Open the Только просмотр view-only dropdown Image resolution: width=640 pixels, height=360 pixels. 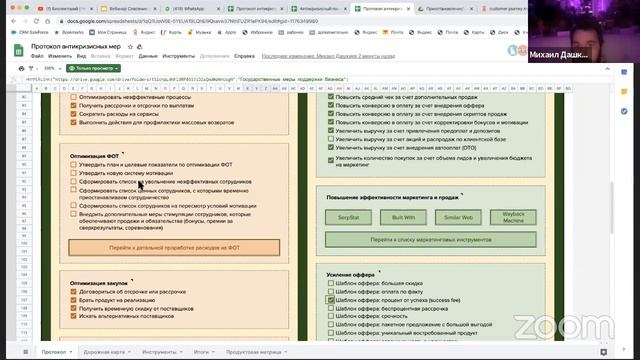tap(93, 69)
